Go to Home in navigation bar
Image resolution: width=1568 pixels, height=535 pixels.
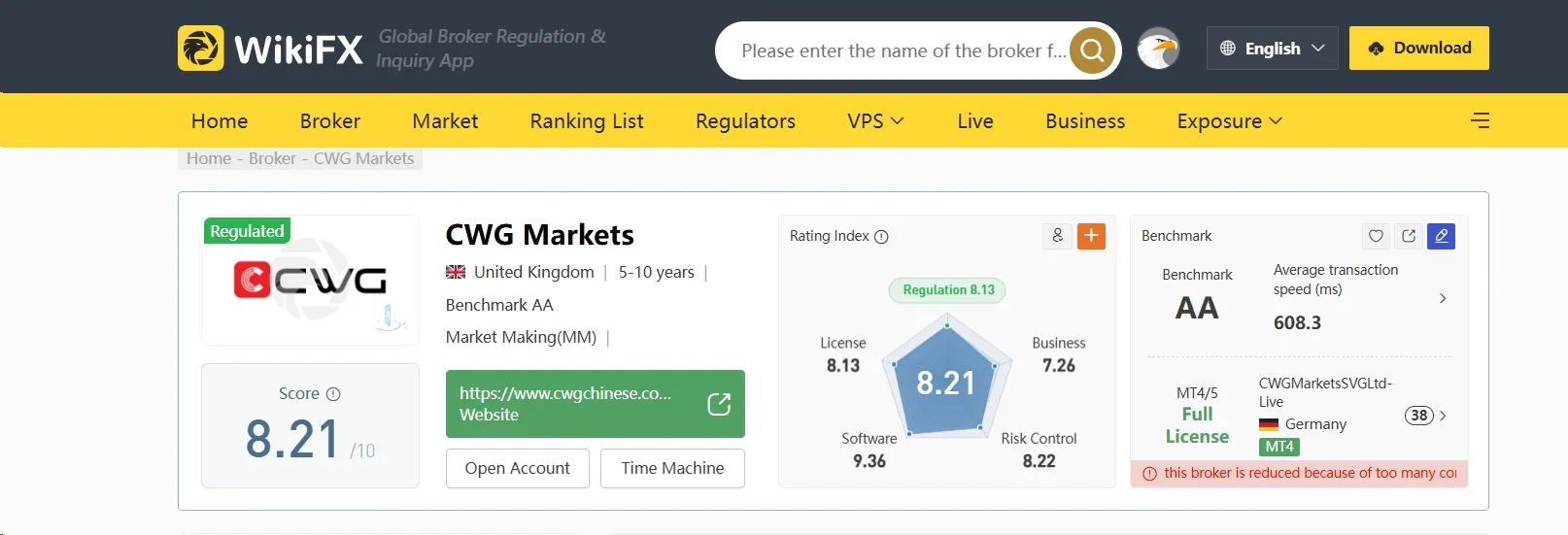[x=220, y=120]
